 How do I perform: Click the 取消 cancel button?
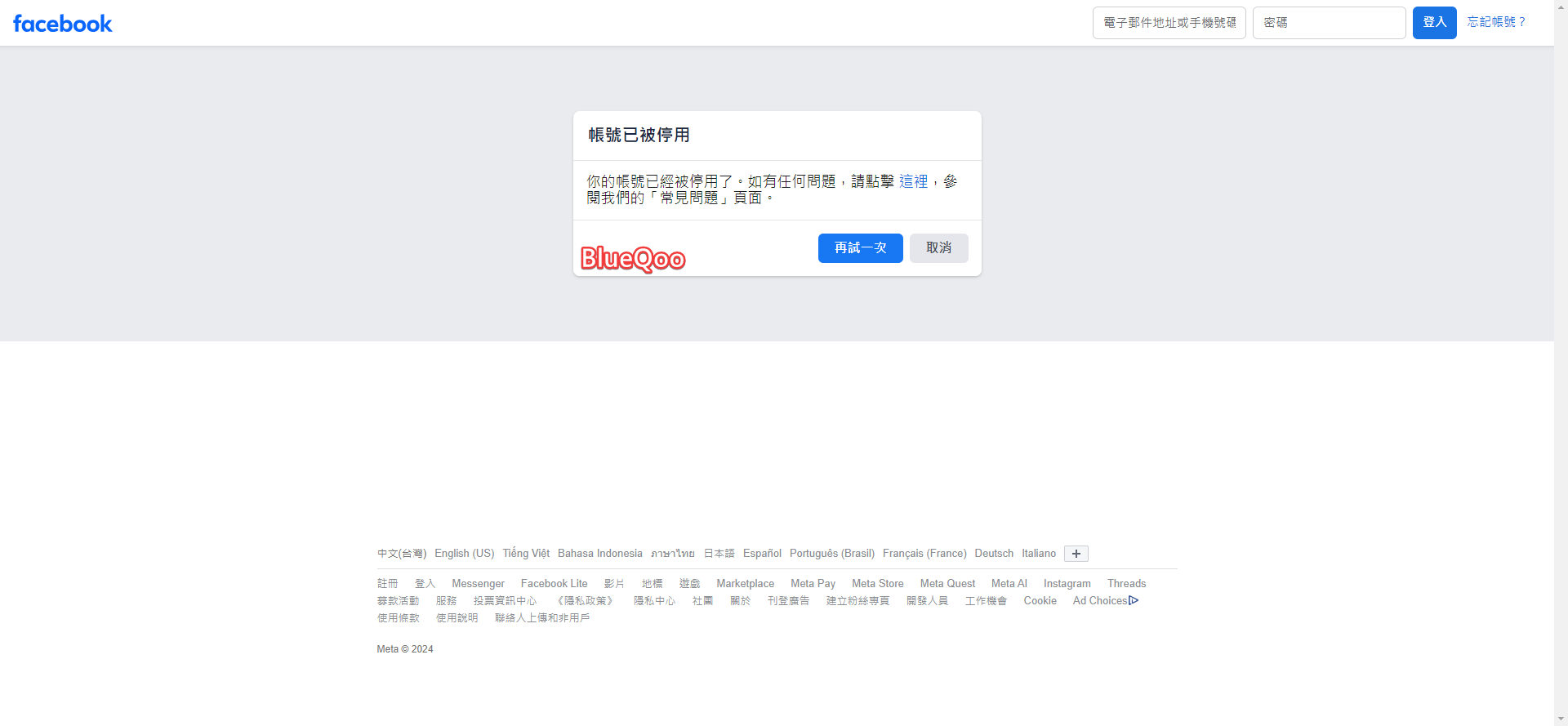tap(938, 248)
